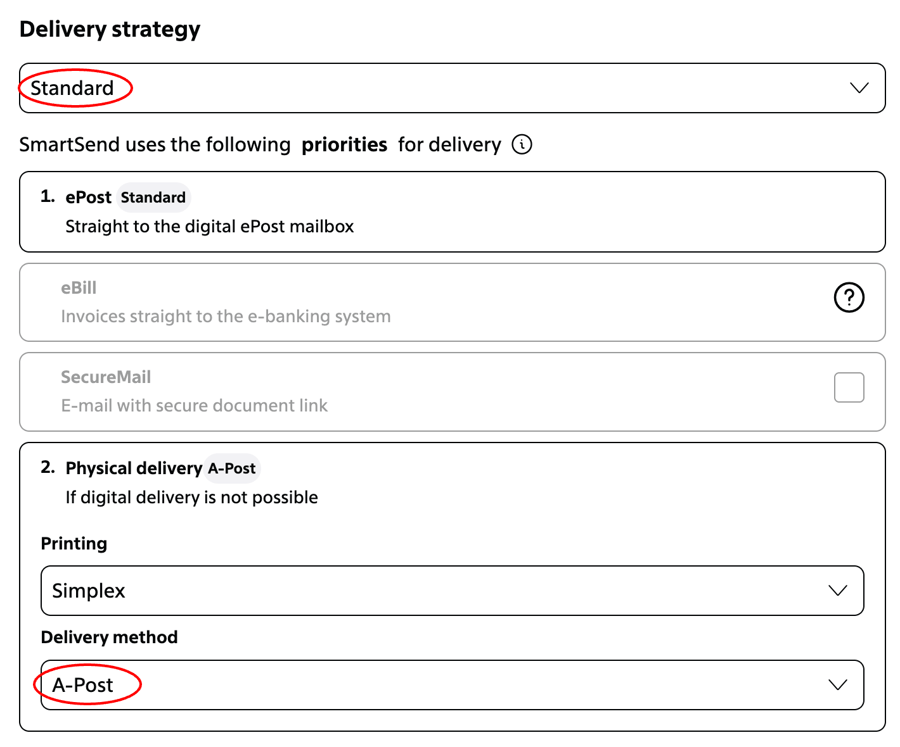The height and width of the screenshot is (747, 900).
Task: Open the info icon next to priorities for delivery
Action: [x=522, y=144]
